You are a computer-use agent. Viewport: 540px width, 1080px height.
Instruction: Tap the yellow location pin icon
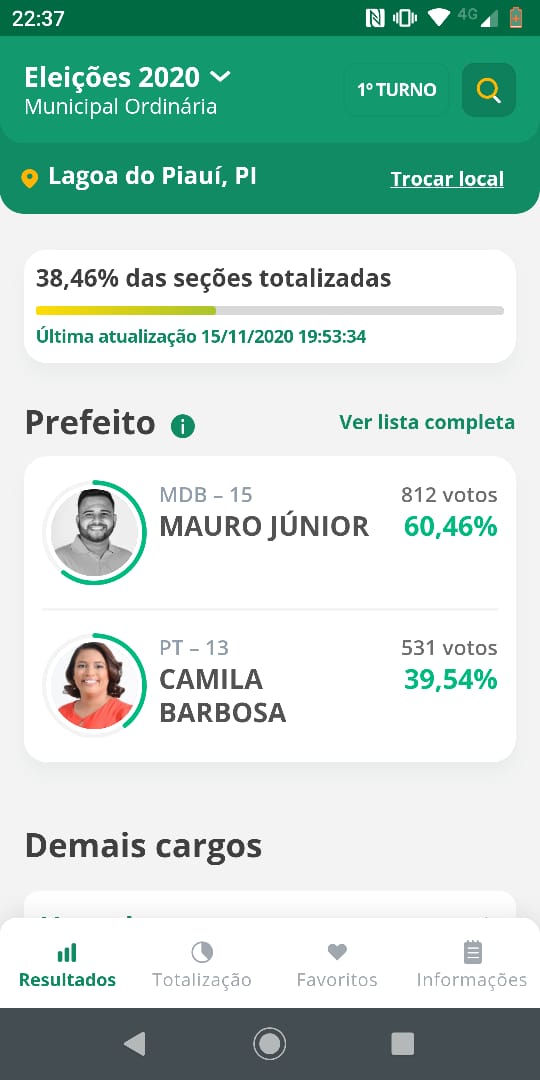point(30,178)
